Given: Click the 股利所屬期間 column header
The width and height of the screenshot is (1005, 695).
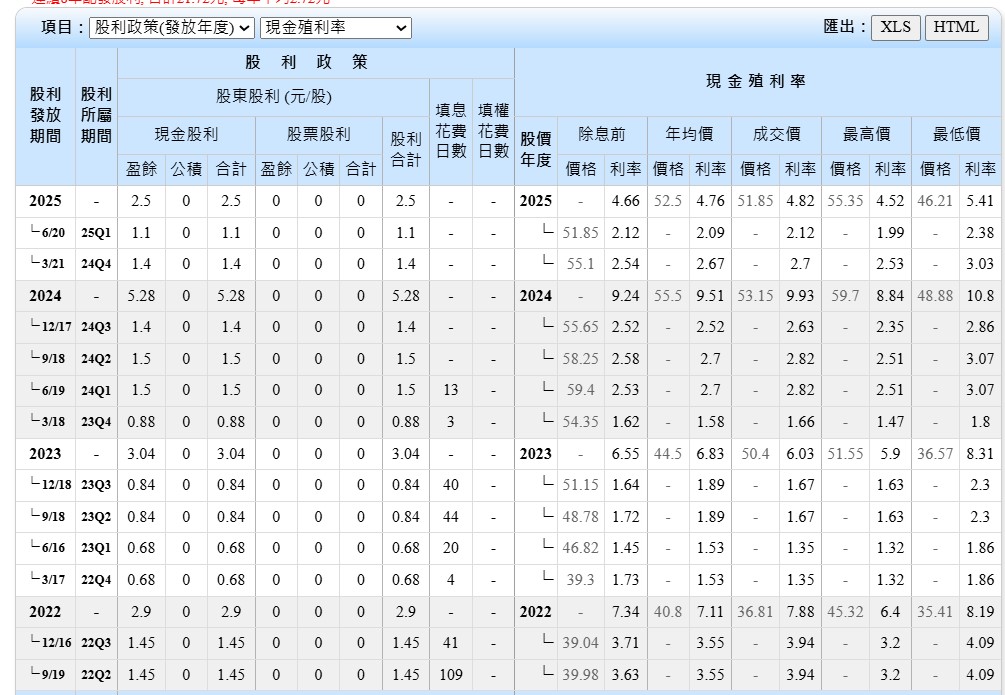Looking at the screenshot, I should point(96,115).
